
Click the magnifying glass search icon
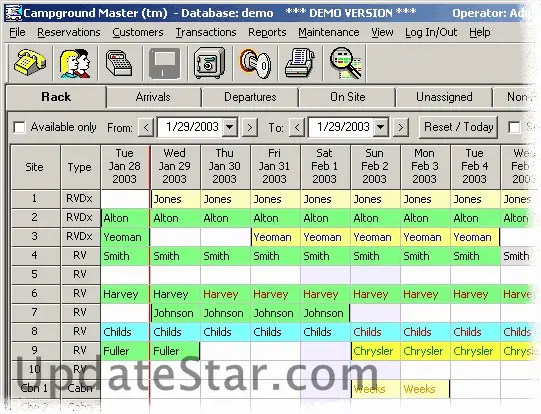point(345,63)
